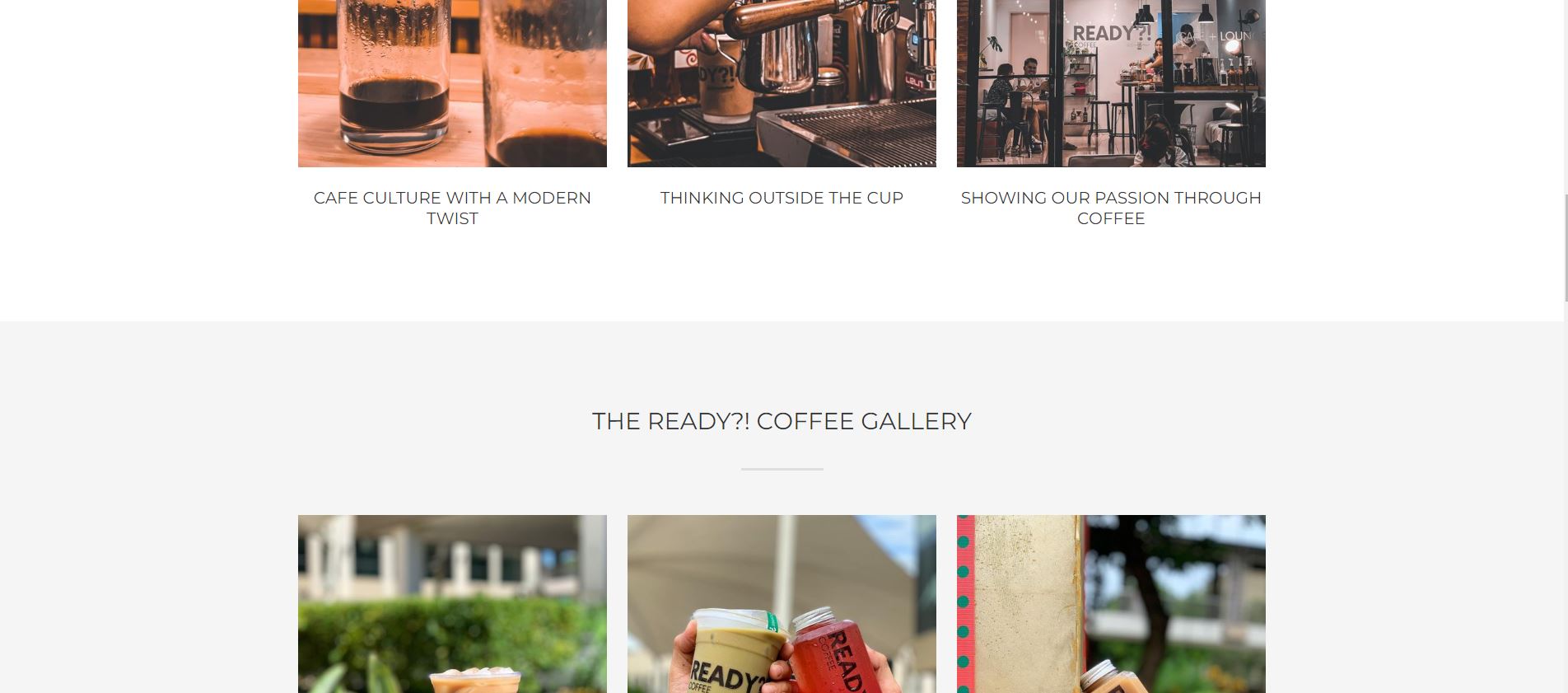Viewport: 1568px width, 693px height.
Task: Open the gallery photo with the dotted red strip
Action: coord(1111,604)
